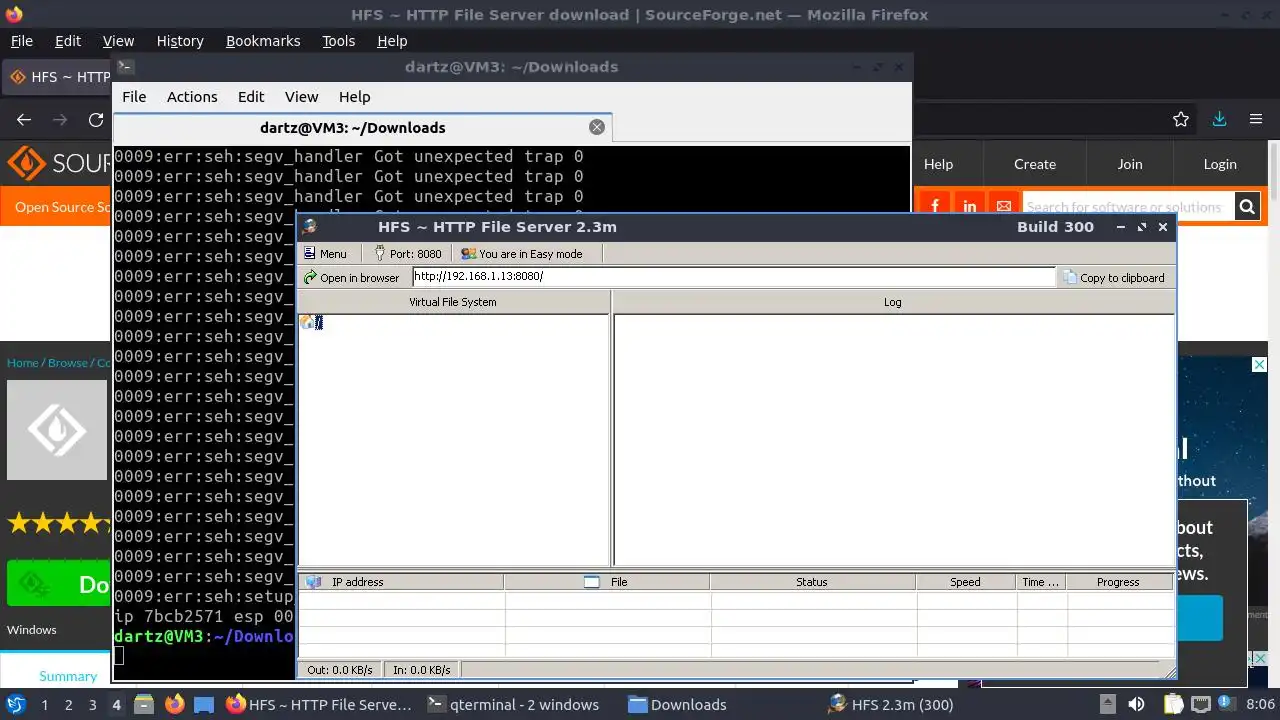This screenshot has width=1280, height=720.
Task: Open the terminal window Edit menu
Action: [251, 97]
